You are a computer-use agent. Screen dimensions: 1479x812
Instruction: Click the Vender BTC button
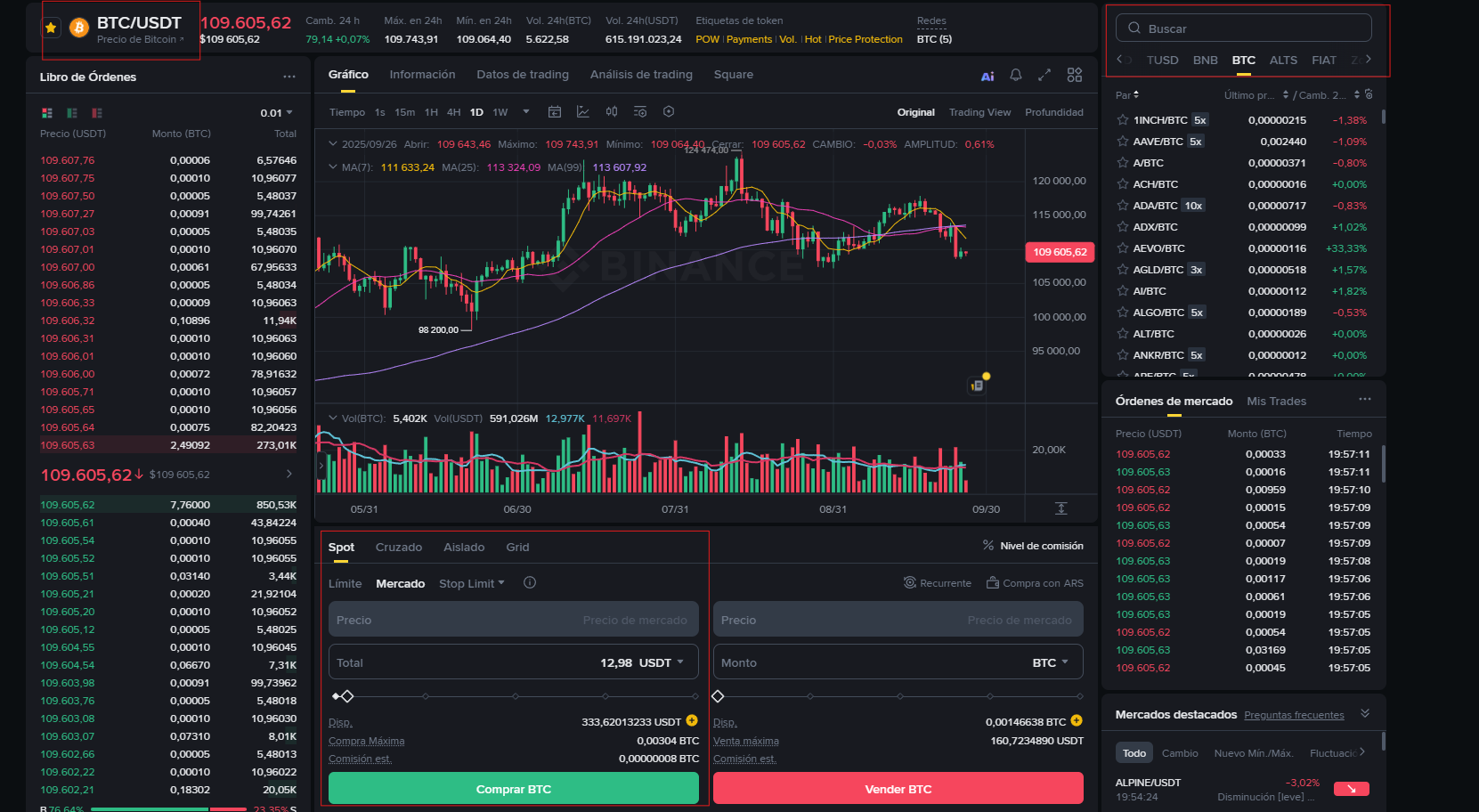pyautogui.click(x=897, y=788)
